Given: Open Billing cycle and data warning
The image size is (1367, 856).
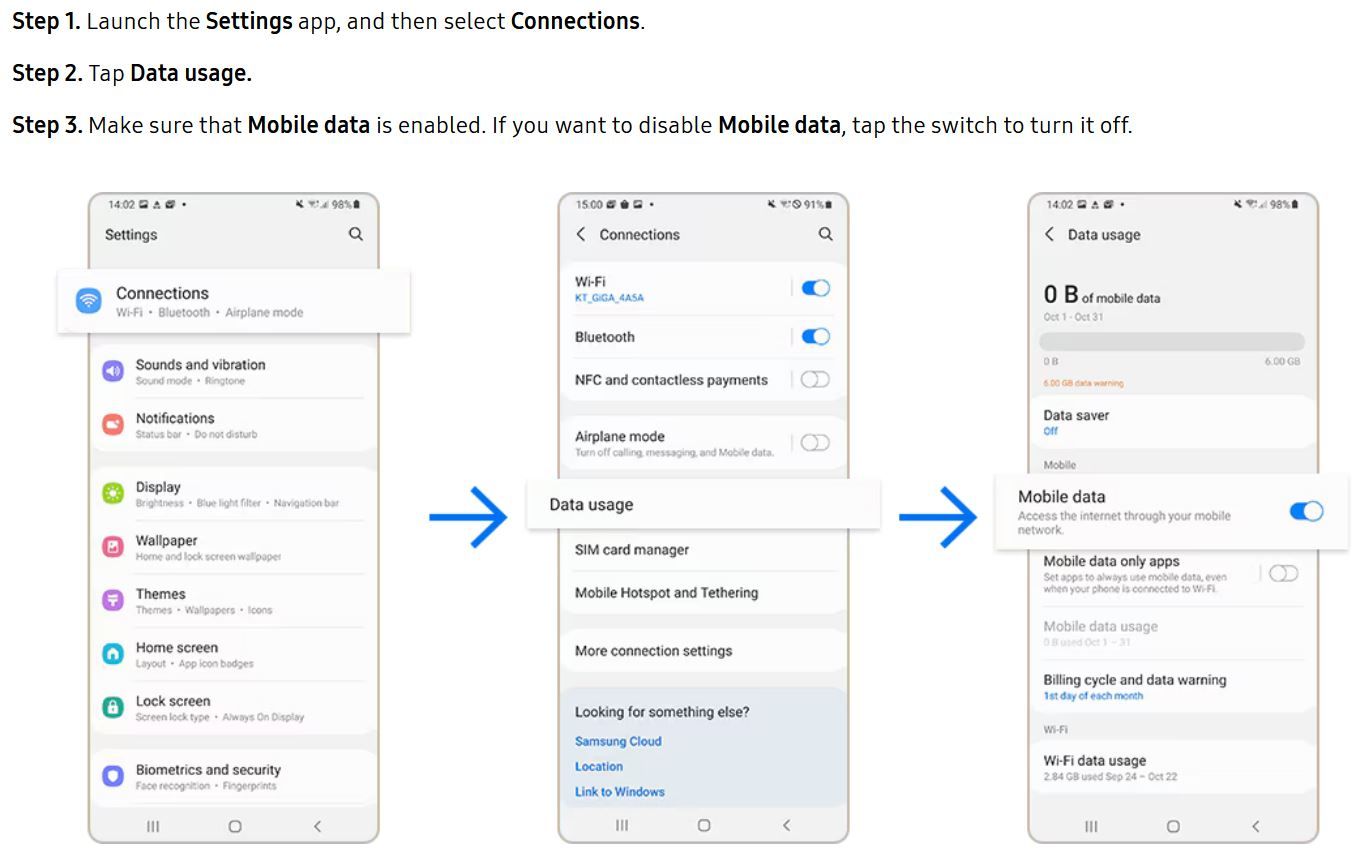Looking at the screenshot, I should (1134, 686).
